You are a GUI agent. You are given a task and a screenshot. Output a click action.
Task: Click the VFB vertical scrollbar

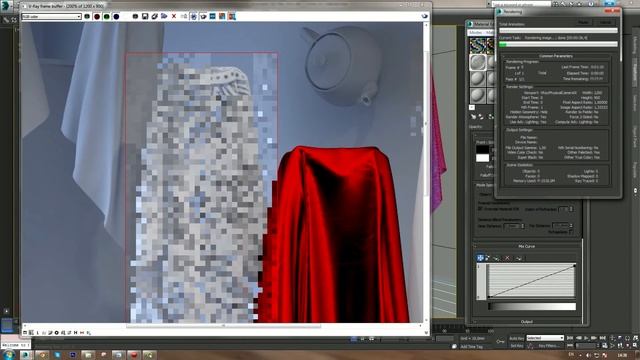[426, 122]
